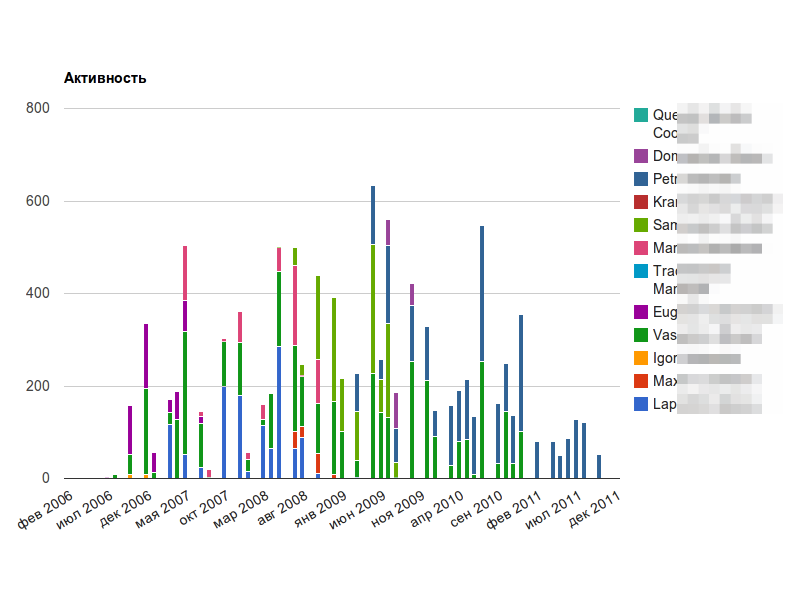Click the pink swatch beside 'Mar'
The image size is (800, 600).
point(640,248)
